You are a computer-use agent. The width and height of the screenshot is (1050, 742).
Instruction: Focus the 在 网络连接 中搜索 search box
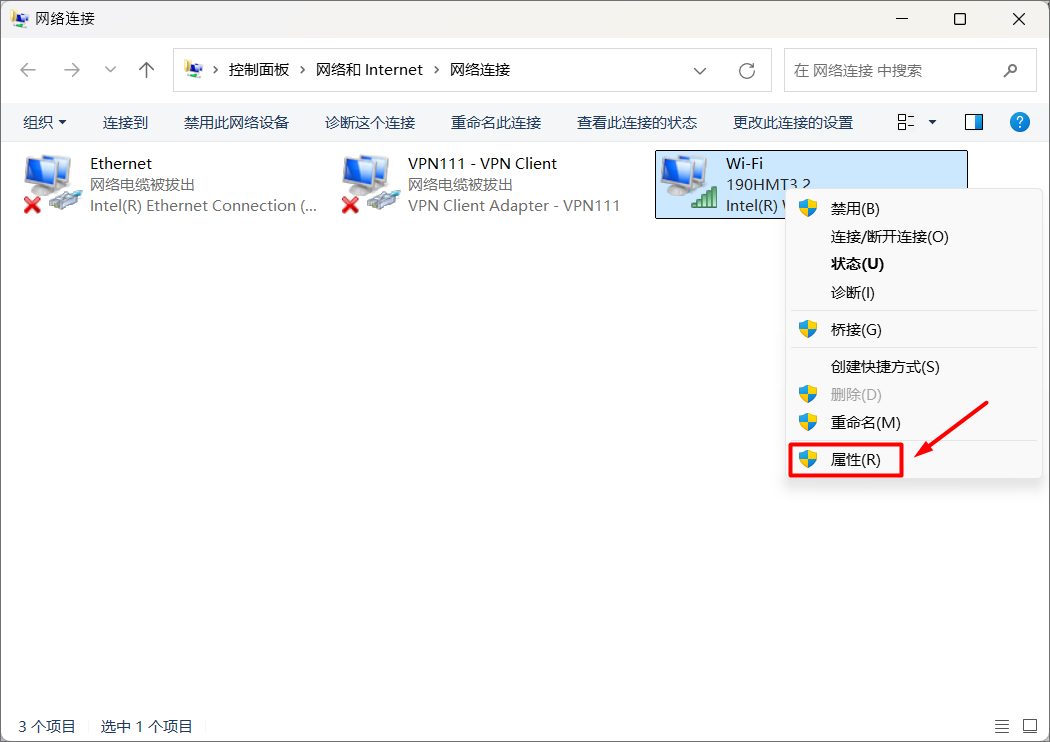pos(911,70)
